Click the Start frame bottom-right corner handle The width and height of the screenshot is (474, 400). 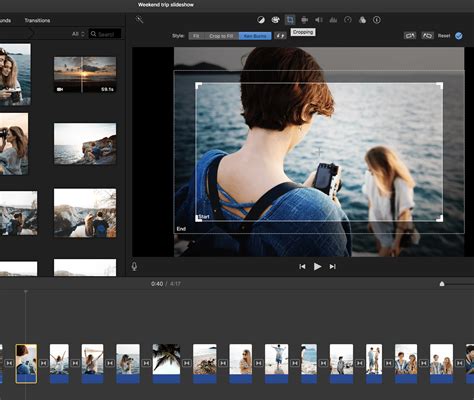click(x=440, y=218)
